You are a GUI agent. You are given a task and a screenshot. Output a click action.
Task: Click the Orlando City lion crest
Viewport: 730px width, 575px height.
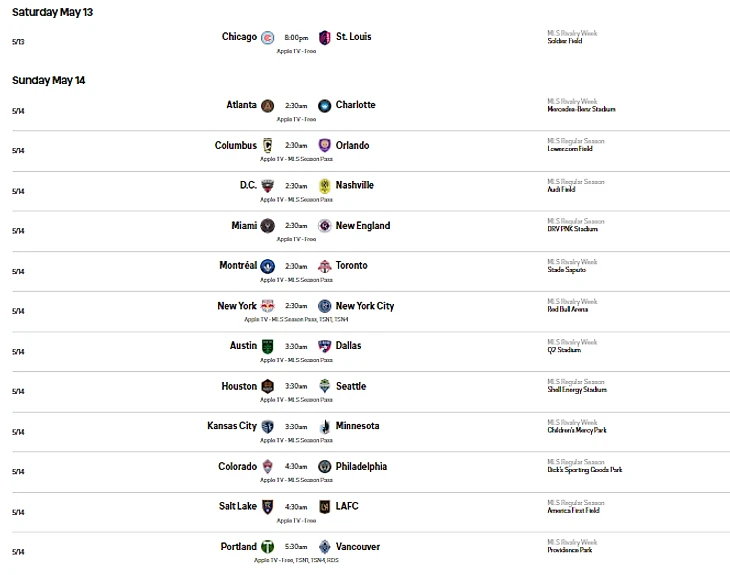(x=325, y=146)
